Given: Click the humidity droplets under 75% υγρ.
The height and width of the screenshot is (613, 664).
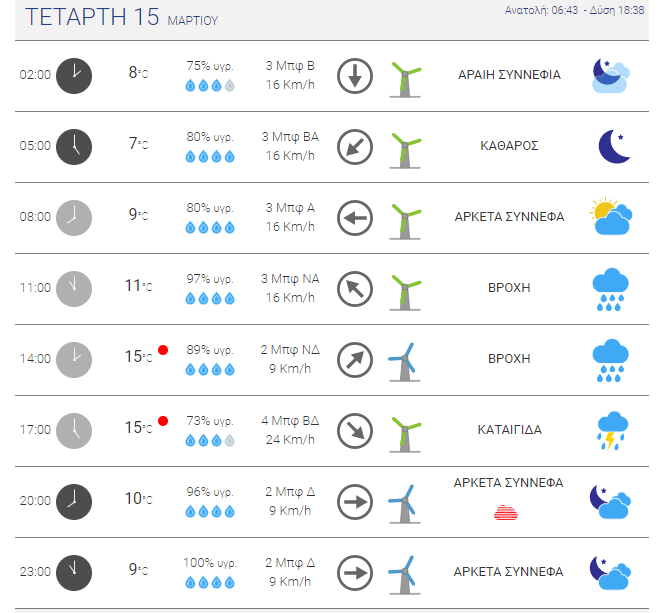Looking at the screenshot, I should coord(210,86).
